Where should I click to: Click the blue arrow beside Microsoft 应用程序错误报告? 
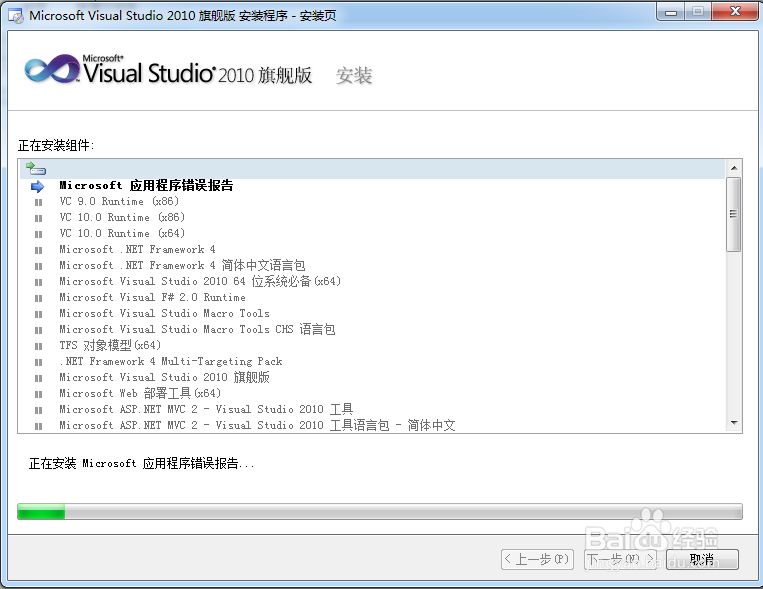(37, 186)
